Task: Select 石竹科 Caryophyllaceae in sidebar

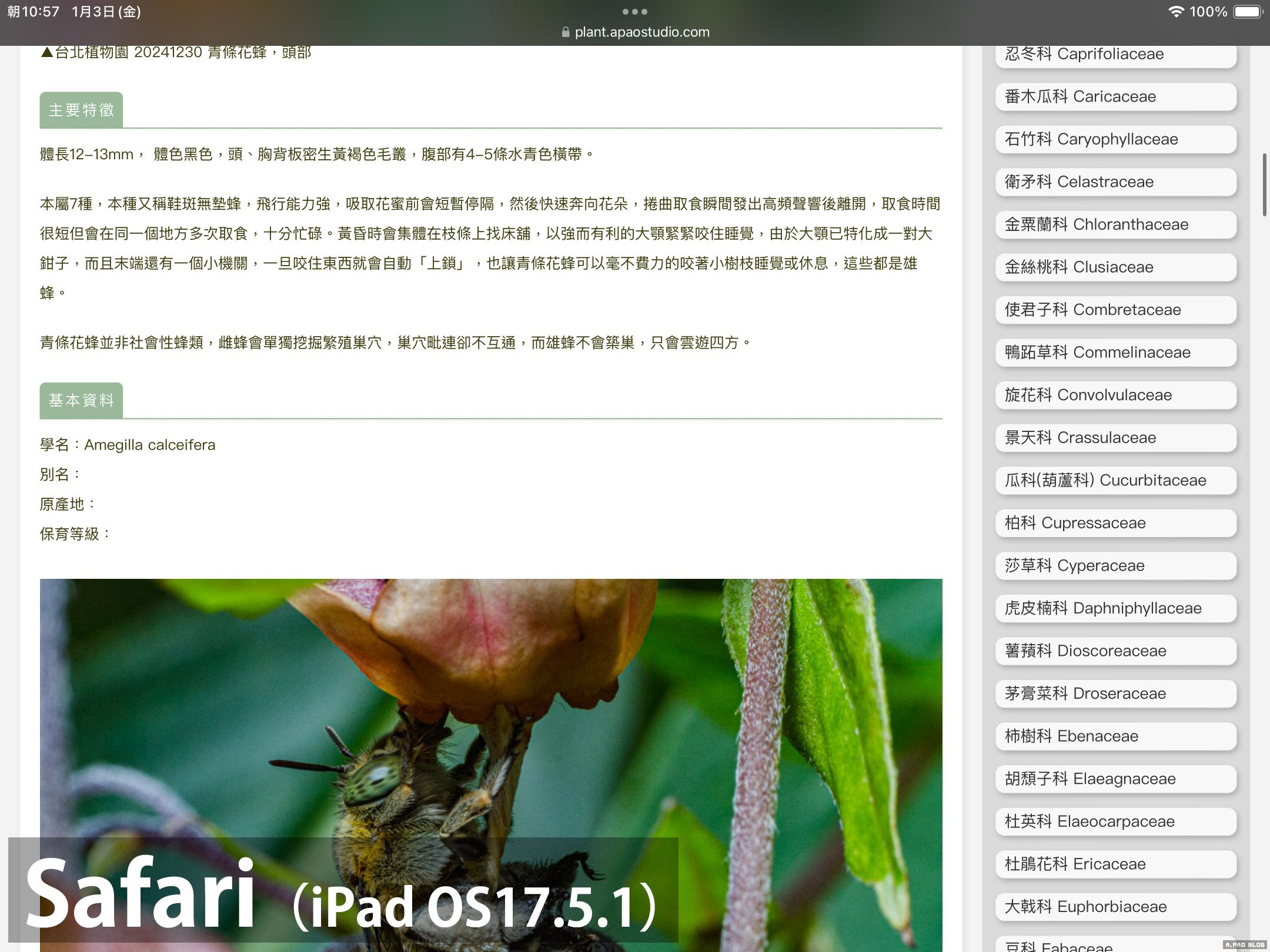Action: click(1115, 139)
